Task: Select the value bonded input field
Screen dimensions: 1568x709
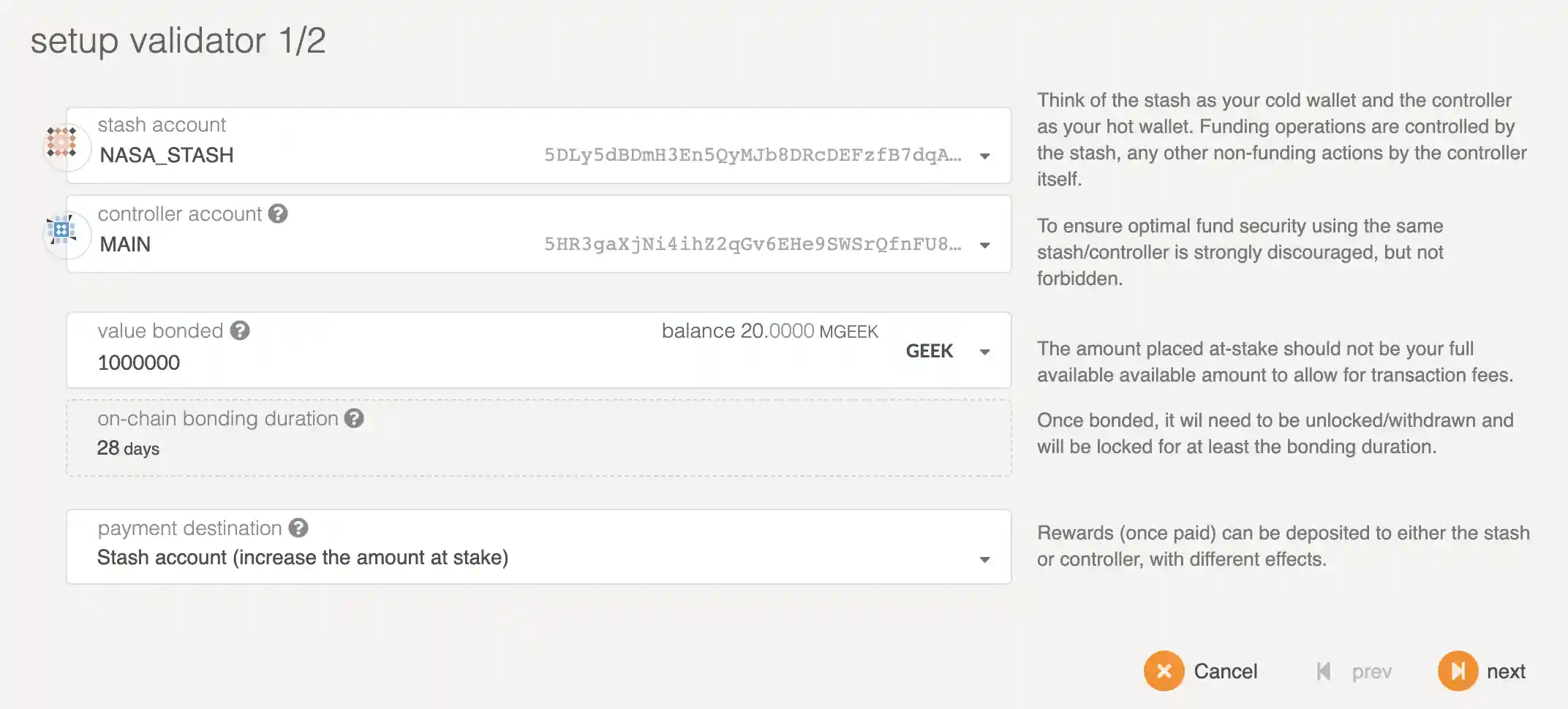Action: tap(293, 362)
